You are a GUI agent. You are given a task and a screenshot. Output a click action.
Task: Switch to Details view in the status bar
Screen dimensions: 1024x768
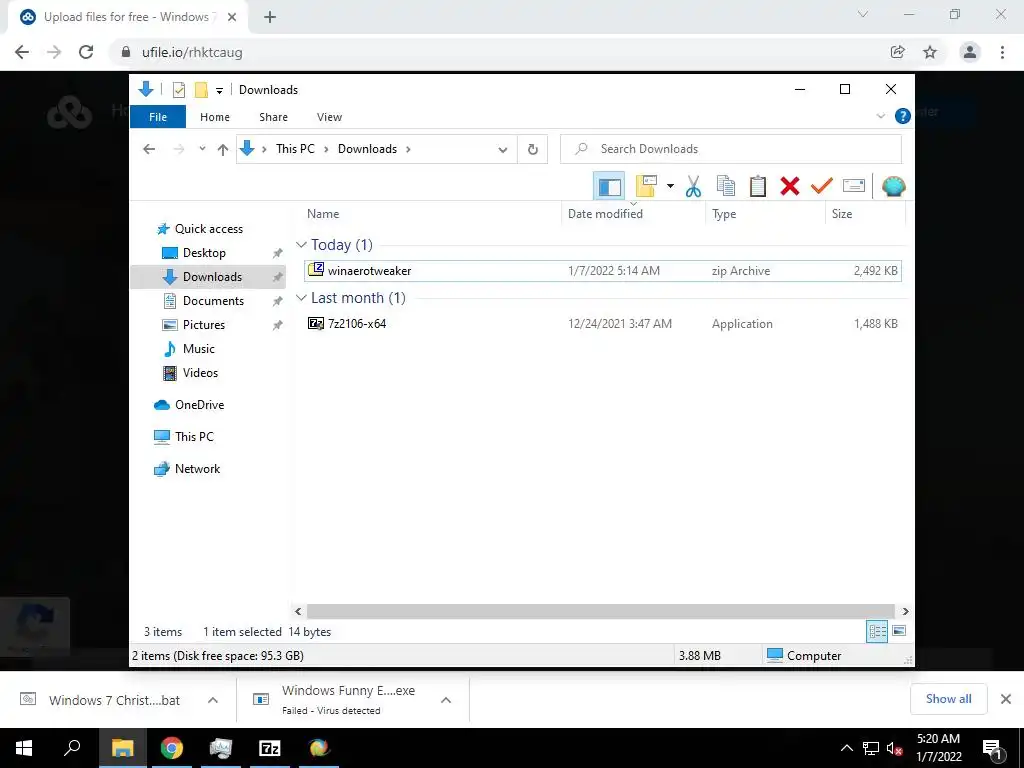[x=877, y=632]
